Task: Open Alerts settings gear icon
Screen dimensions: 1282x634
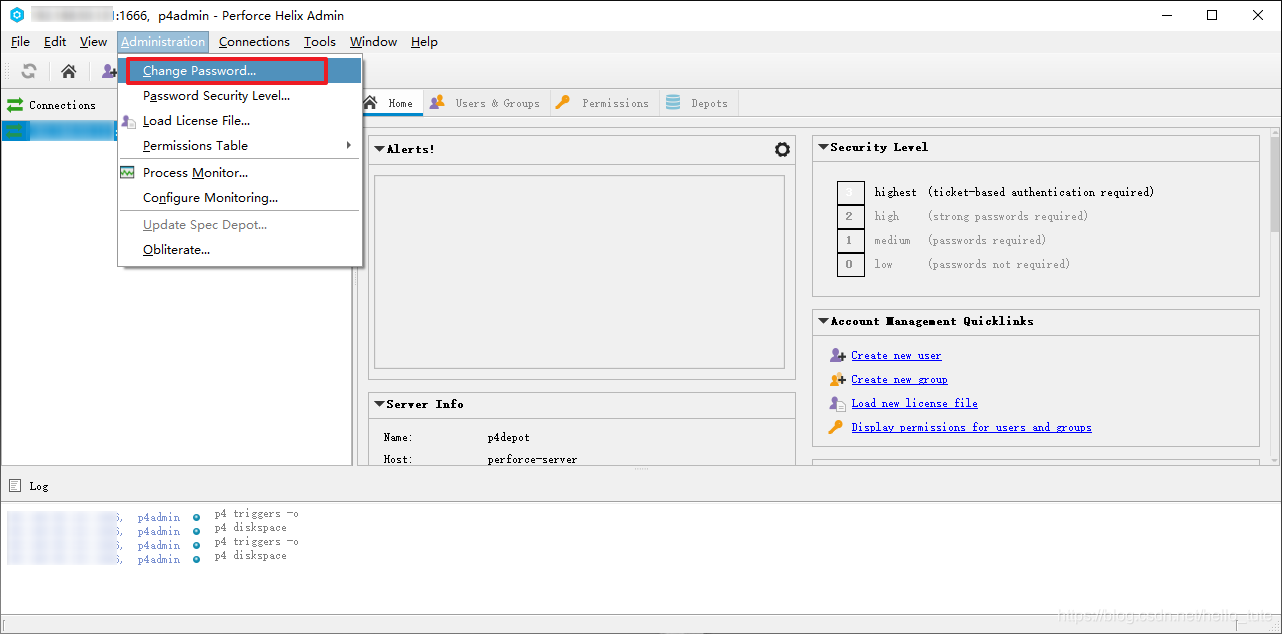Action: [782, 149]
